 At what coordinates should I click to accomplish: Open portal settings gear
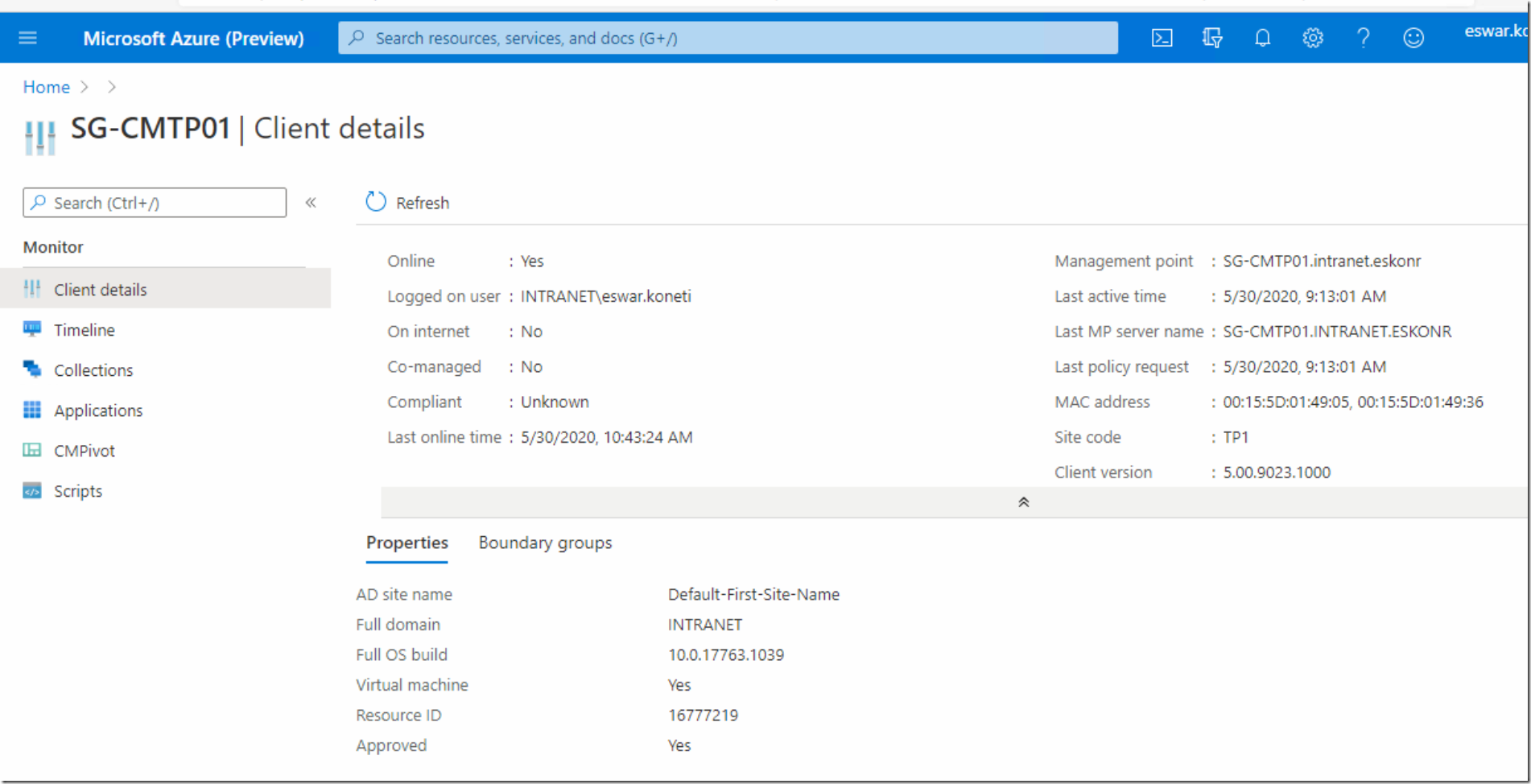coord(1313,38)
